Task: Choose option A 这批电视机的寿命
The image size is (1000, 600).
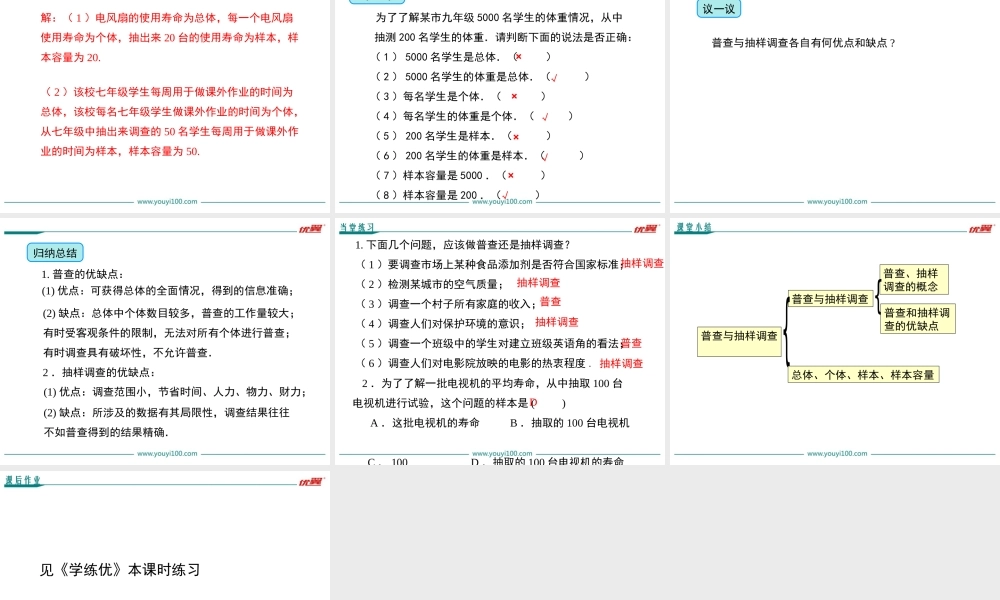Action: [x=425, y=423]
